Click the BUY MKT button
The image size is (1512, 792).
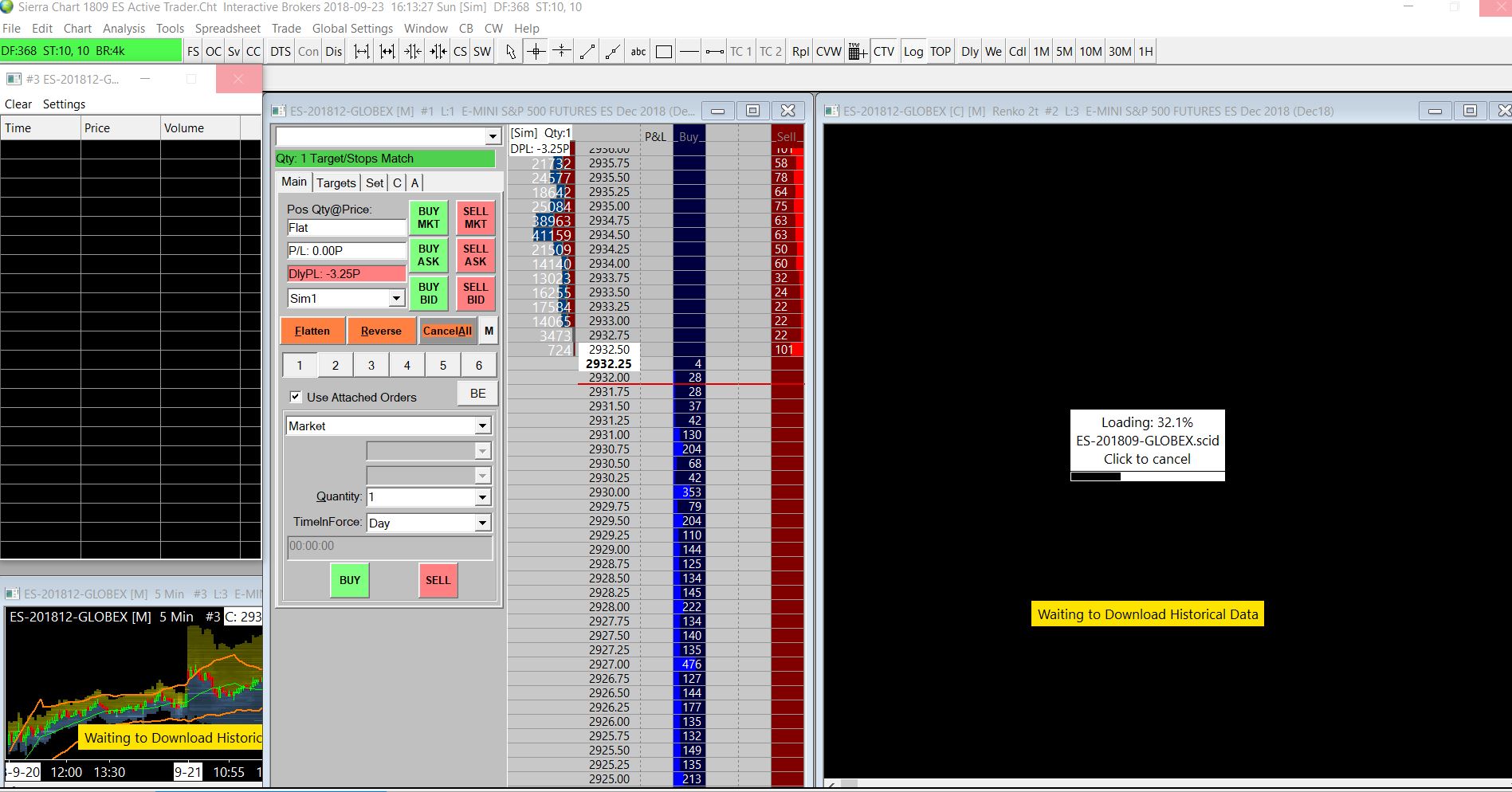pos(429,218)
